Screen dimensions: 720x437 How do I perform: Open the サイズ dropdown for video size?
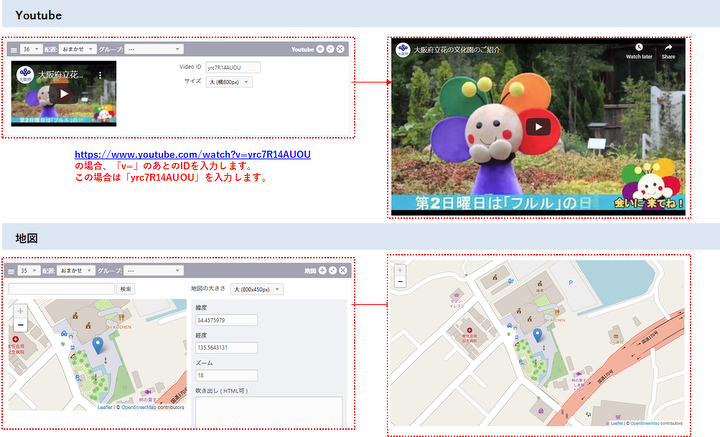click(227, 82)
